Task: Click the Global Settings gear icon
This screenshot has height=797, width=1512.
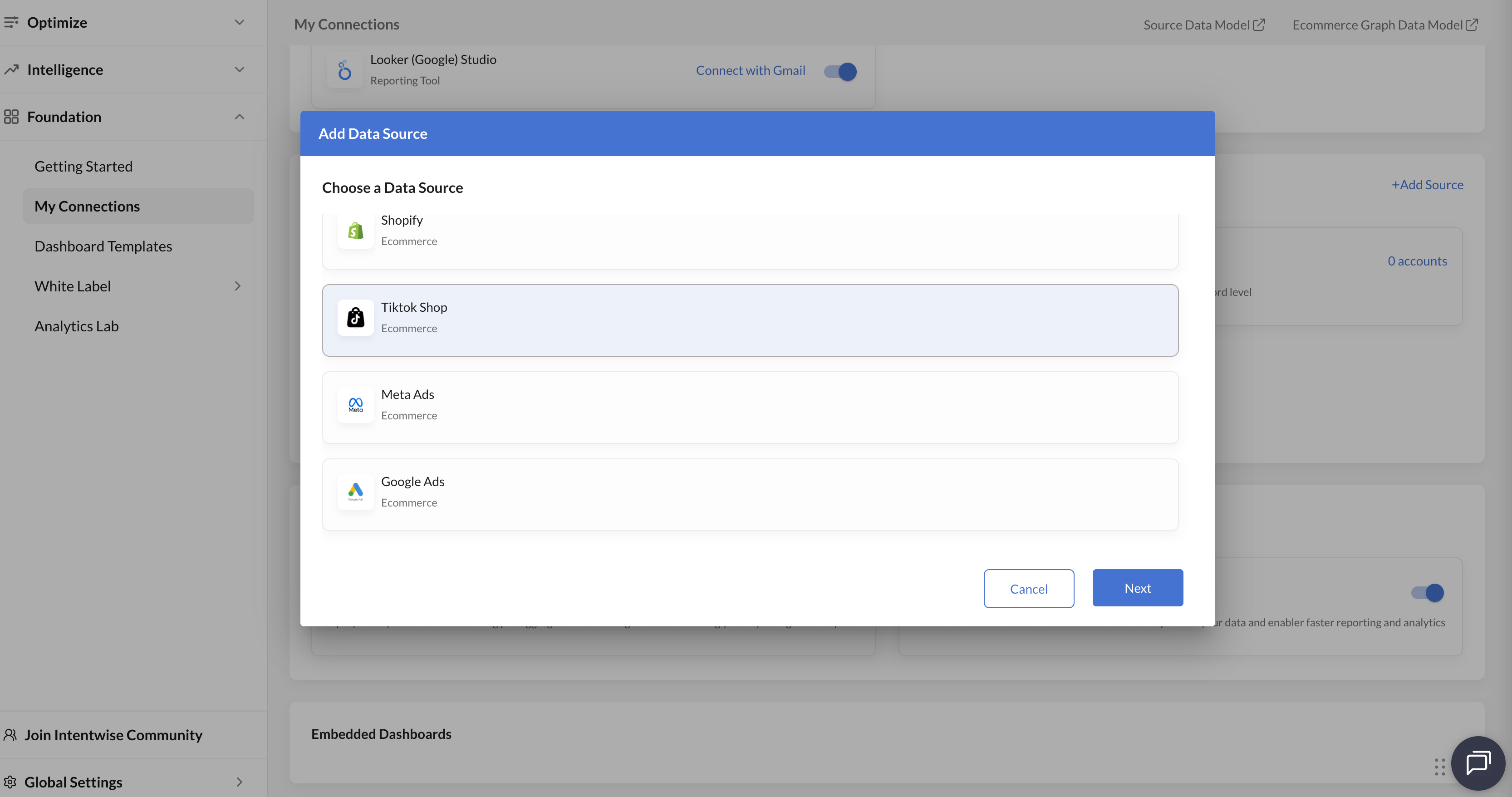Action: pos(10,782)
